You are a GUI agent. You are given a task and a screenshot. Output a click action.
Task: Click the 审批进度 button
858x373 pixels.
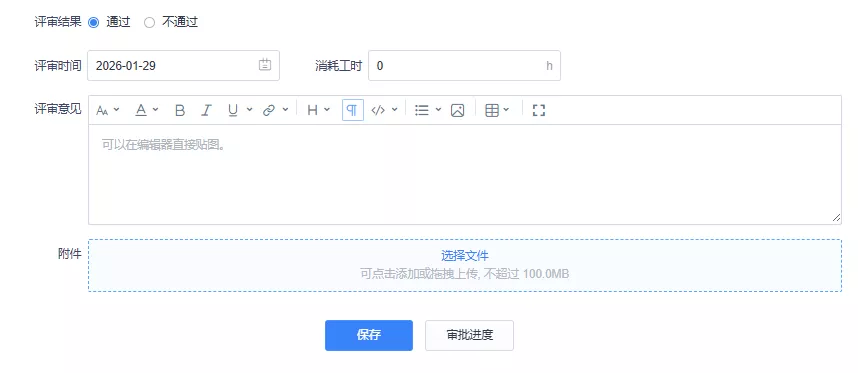pyautogui.click(x=469, y=335)
